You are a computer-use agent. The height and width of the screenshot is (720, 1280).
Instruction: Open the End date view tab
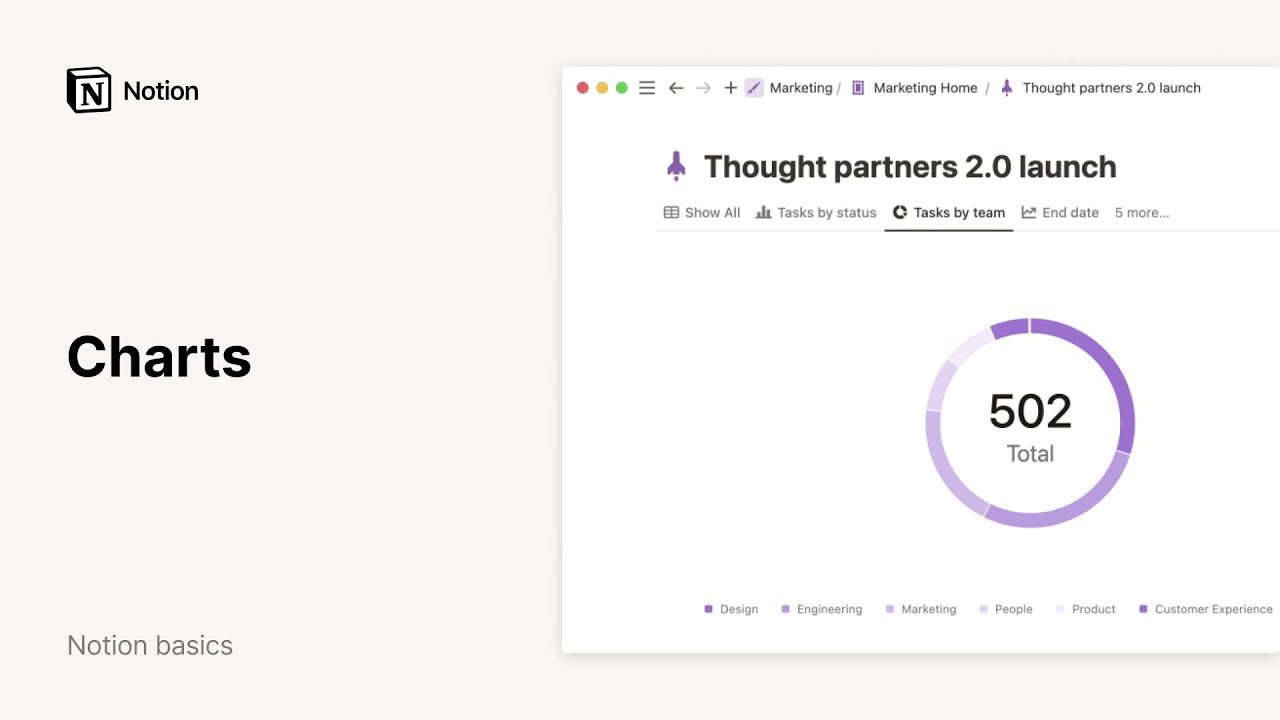pos(1060,212)
